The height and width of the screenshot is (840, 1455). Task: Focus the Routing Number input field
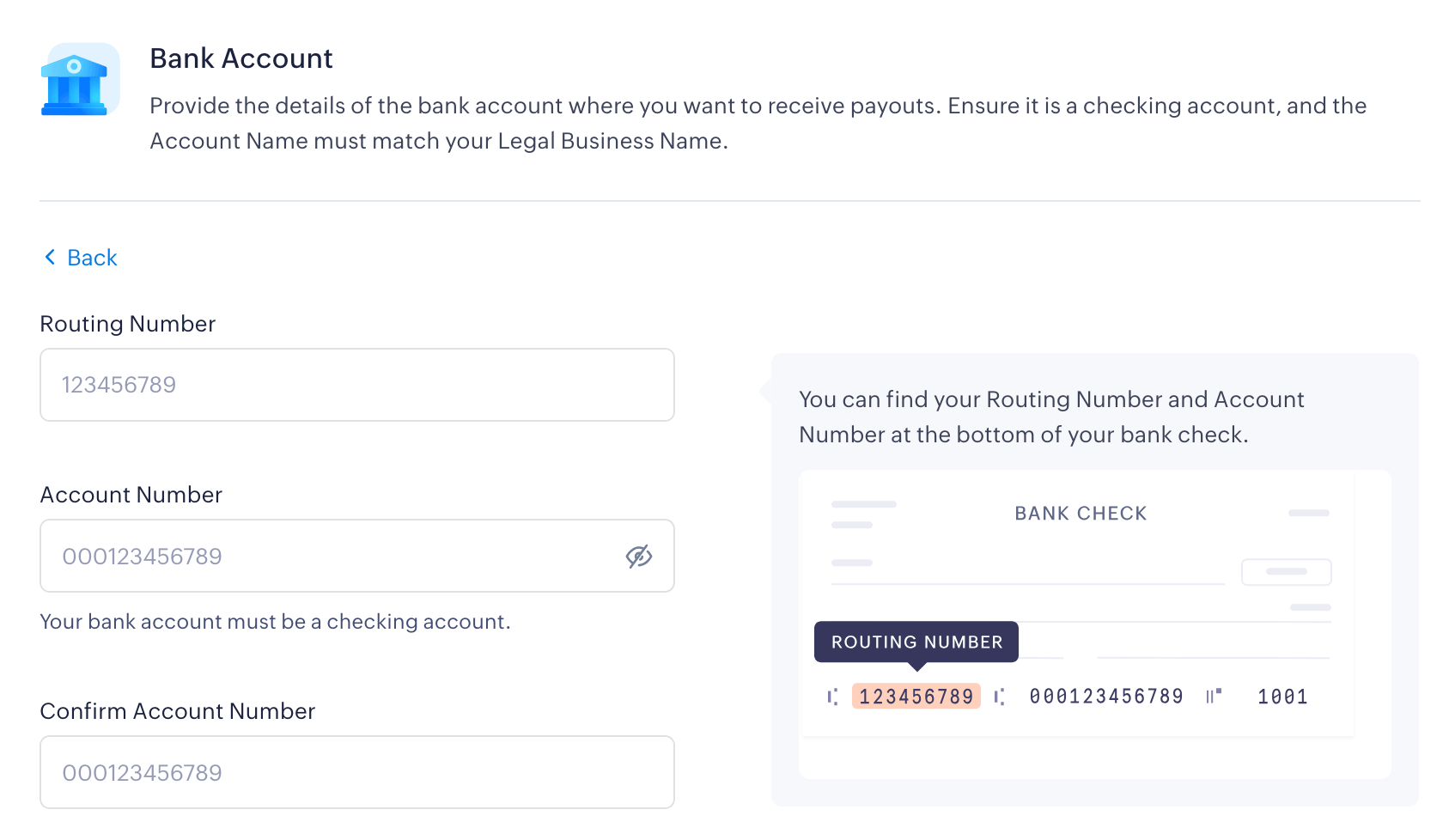[x=356, y=385]
